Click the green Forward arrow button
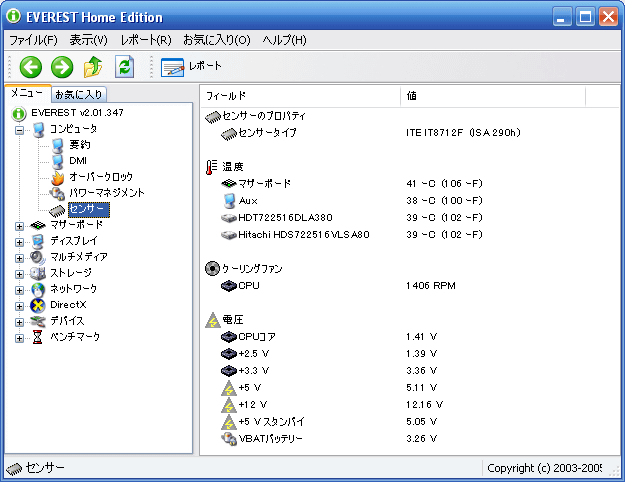This screenshot has width=625, height=482. click(x=62, y=67)
